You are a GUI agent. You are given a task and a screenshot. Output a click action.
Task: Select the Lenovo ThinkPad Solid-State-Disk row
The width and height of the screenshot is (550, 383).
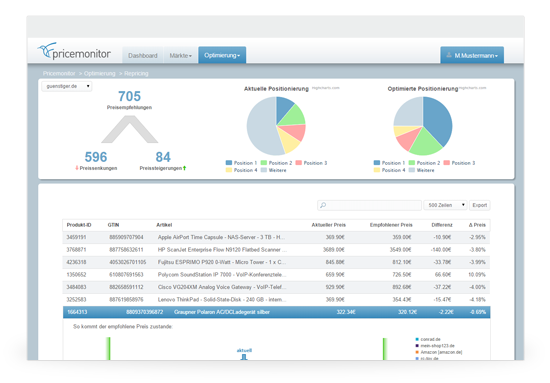tap(276, 300)
